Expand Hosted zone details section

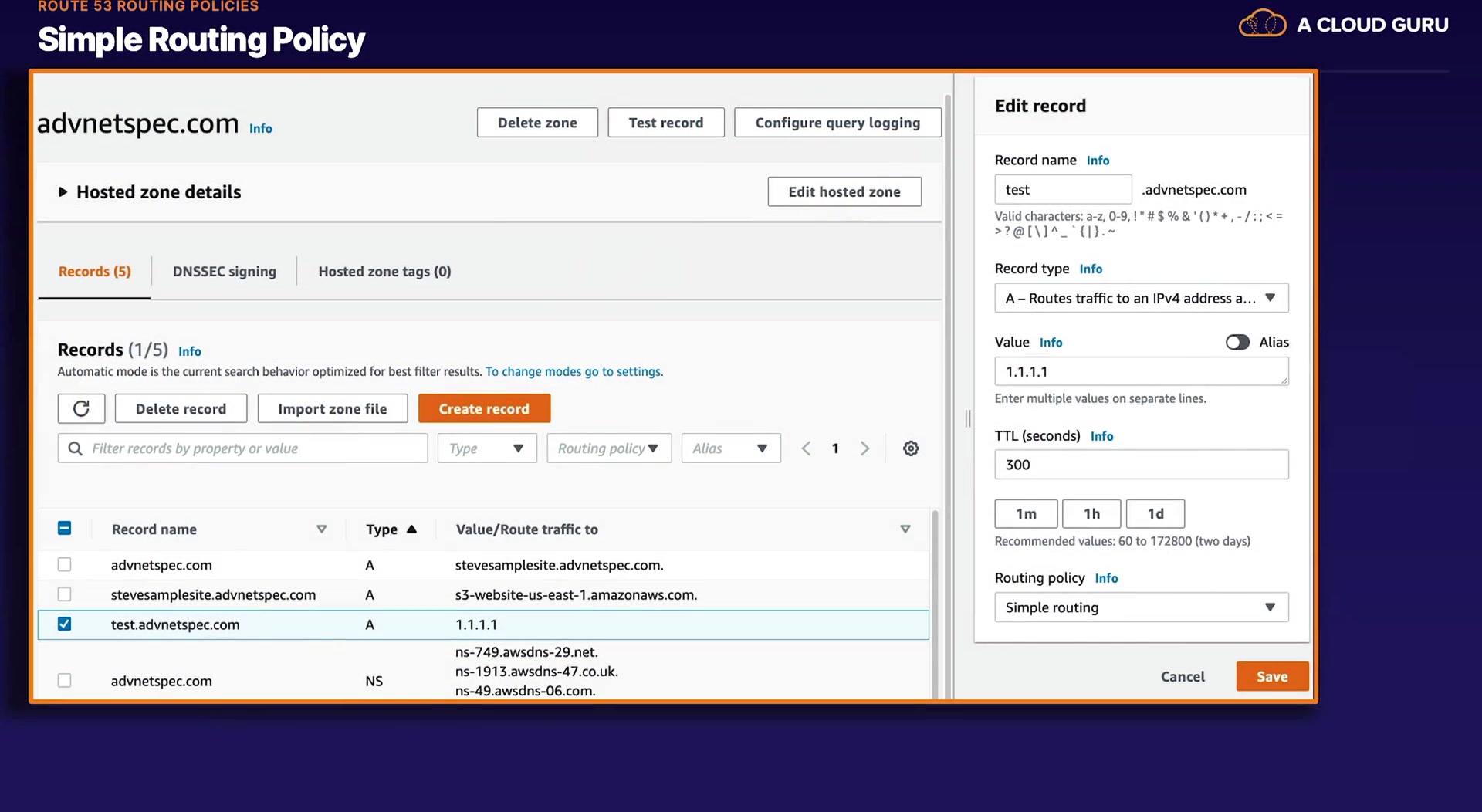[x=63, y=191]
